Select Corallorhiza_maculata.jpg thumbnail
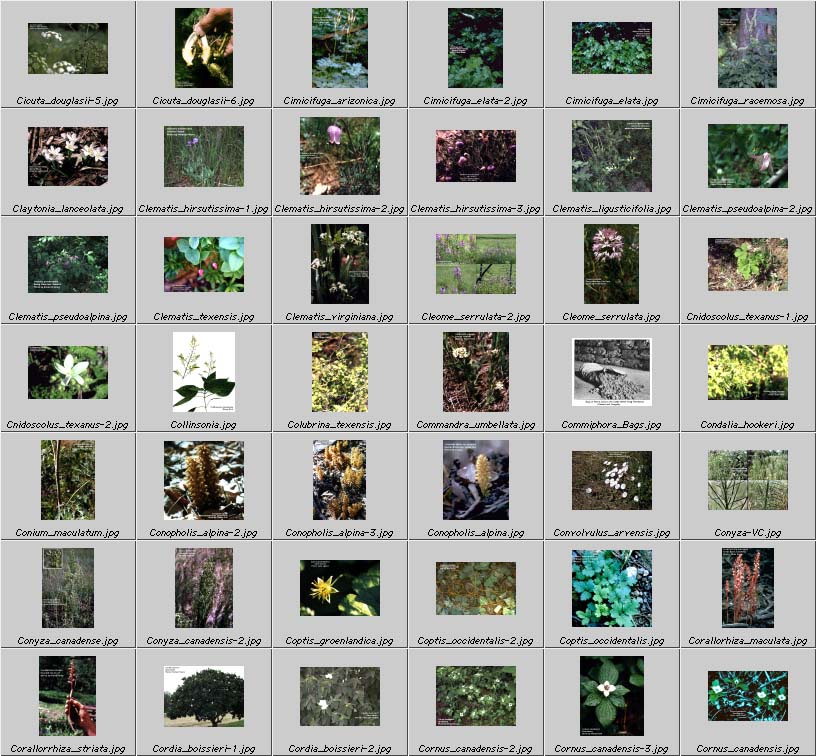 point(747,588)
